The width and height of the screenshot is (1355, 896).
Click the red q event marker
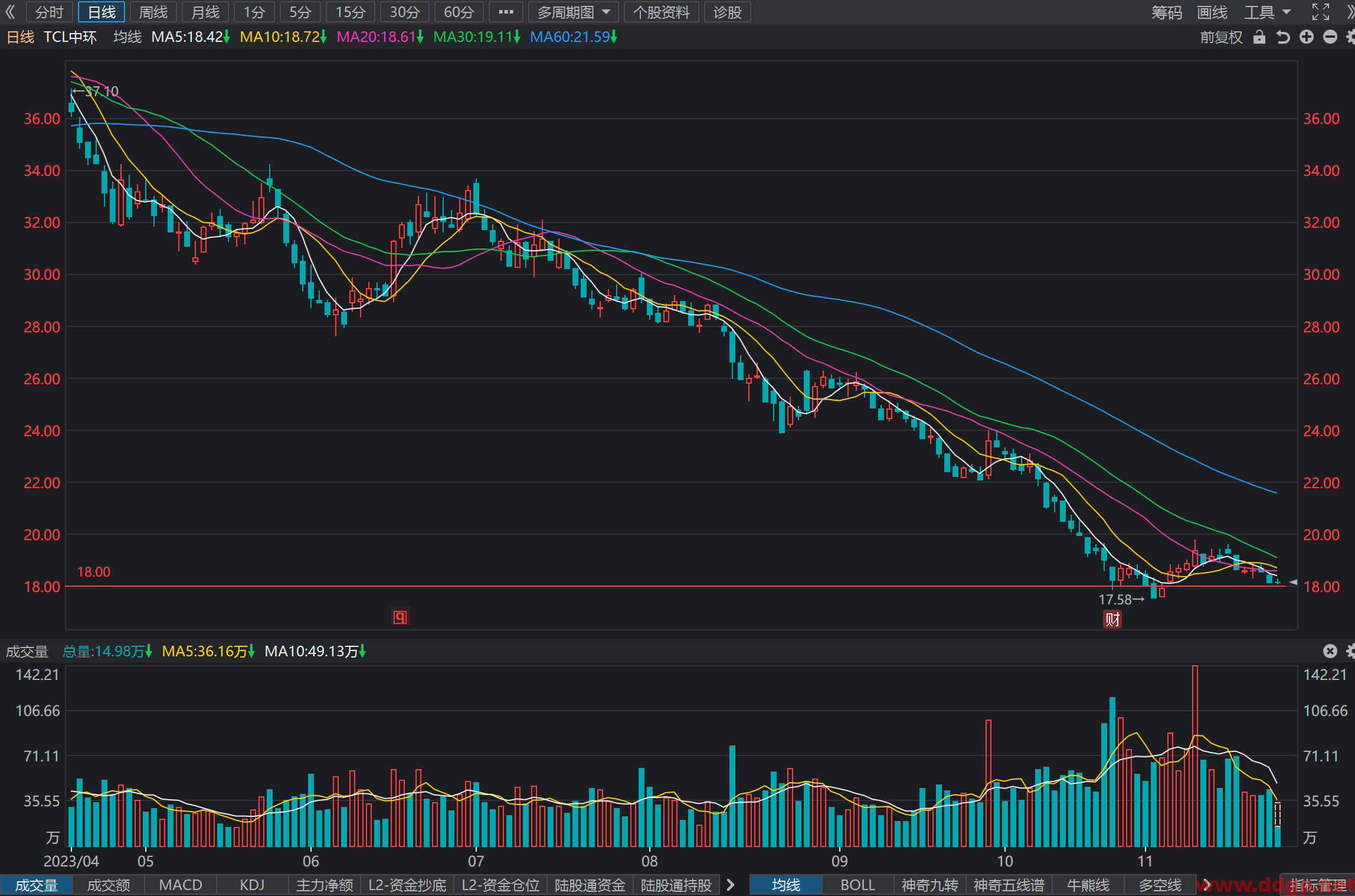400,617
